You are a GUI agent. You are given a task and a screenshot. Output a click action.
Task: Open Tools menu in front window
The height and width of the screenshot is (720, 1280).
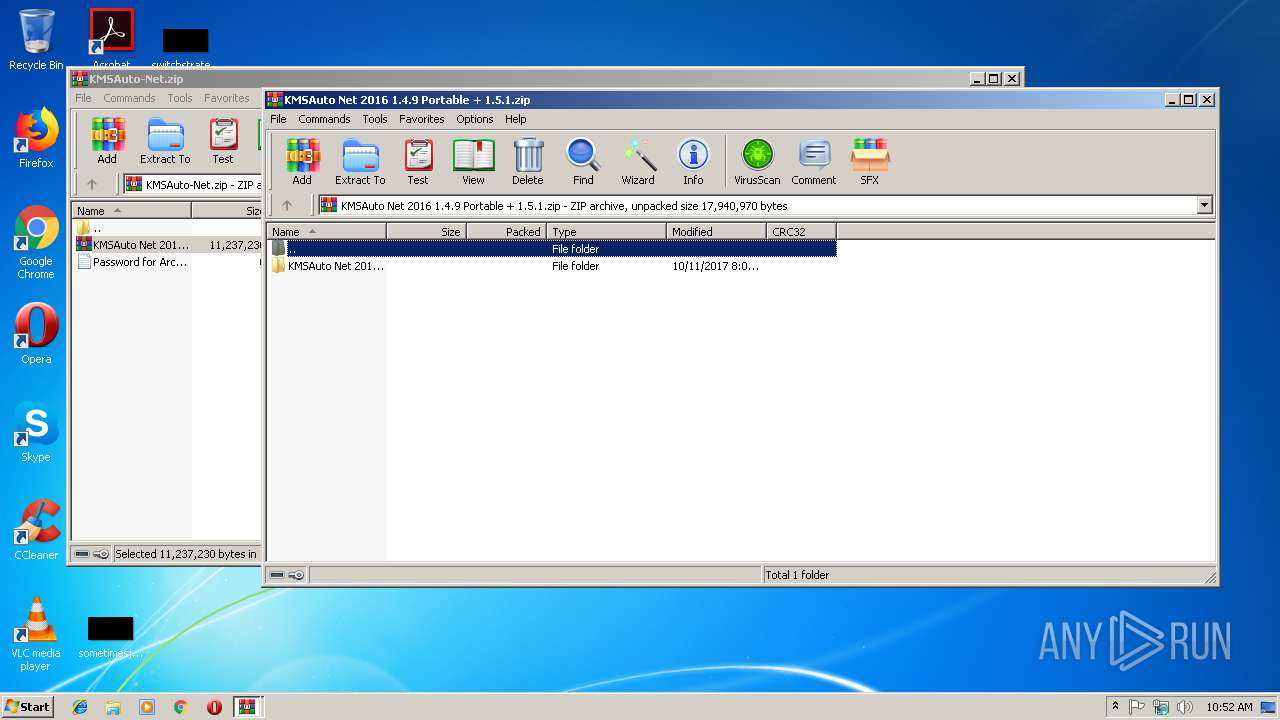pyautogui.click(x=375, y=119)
